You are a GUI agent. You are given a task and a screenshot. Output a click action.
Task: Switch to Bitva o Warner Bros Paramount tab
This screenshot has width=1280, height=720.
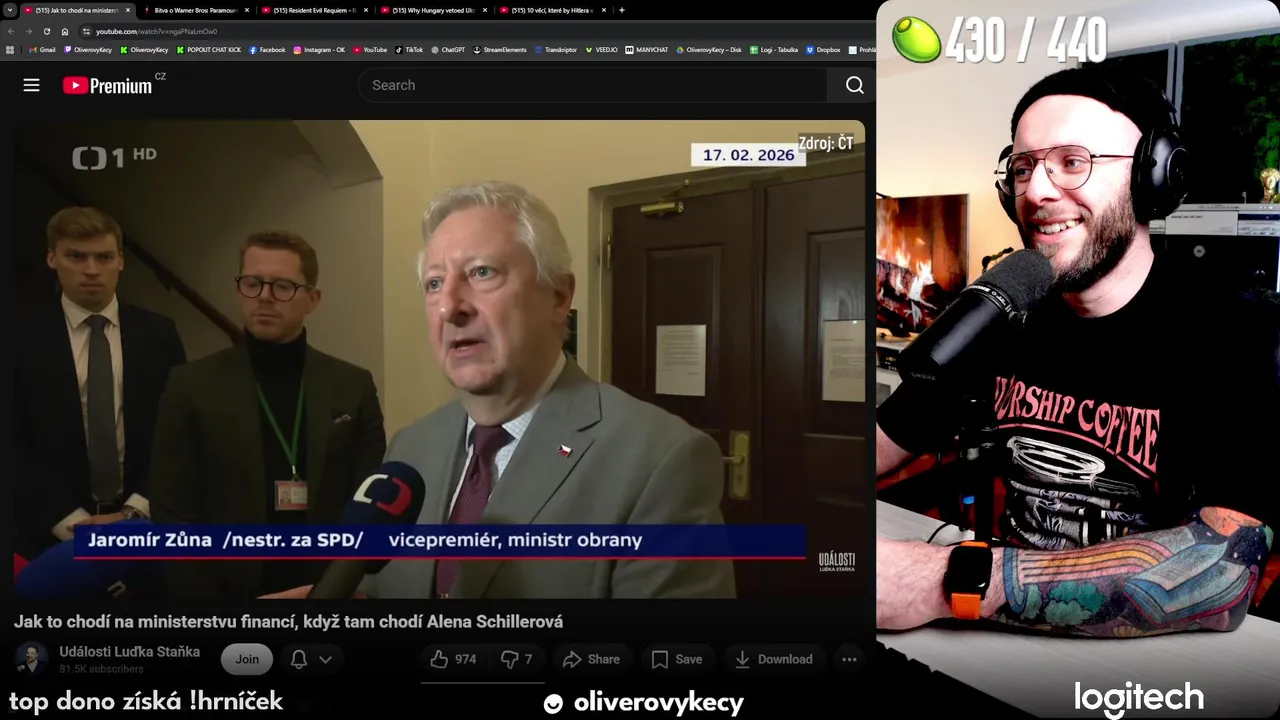(x=195, y=10)
